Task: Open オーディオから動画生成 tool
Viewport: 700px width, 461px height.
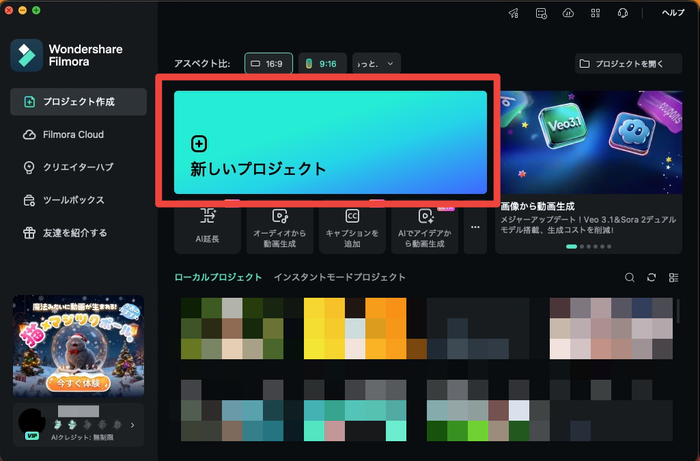Action: pos(280,228)
